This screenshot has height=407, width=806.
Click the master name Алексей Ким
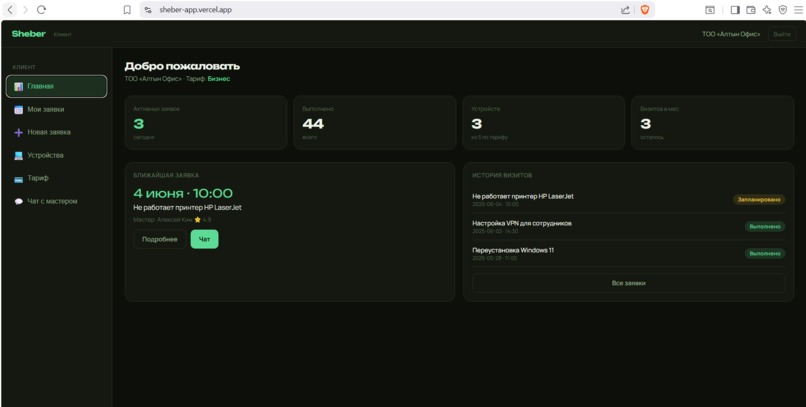tap(175, 220)
